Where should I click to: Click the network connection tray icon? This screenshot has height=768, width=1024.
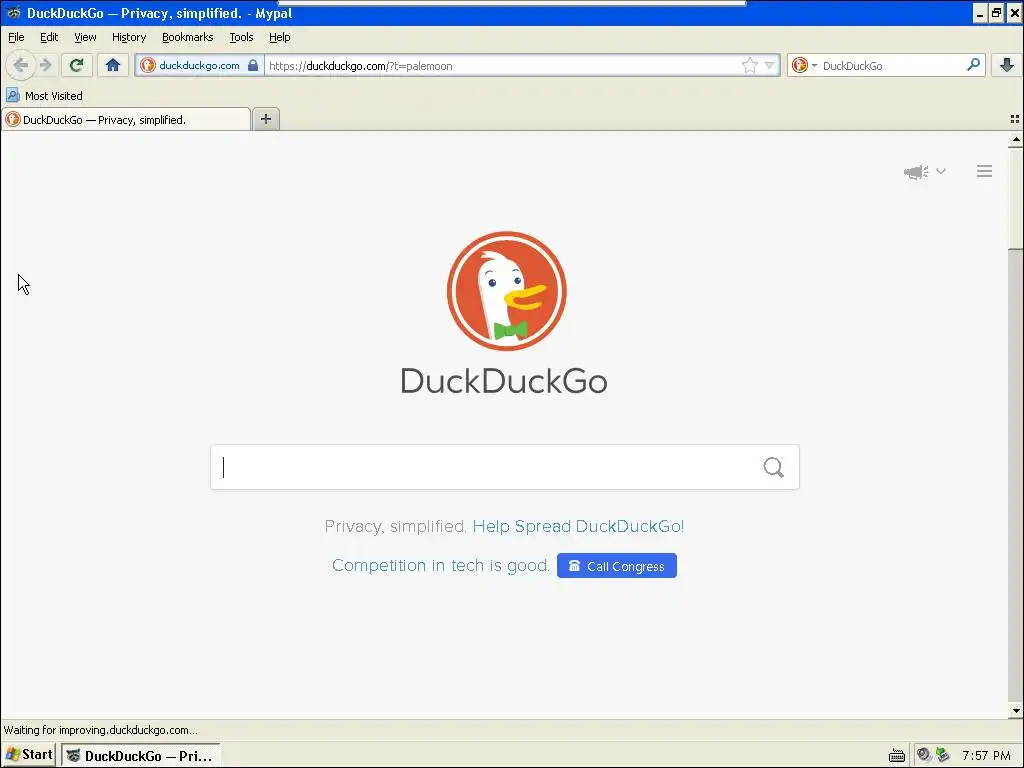(942, 755)
